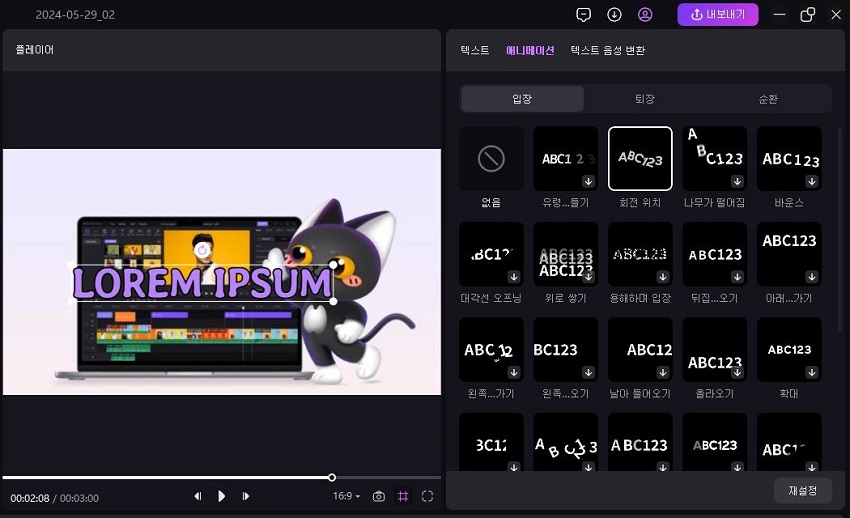850x518 pixels.
Task: Download the 유령...들기 preset via arrow icon
Action: (588, 181)
